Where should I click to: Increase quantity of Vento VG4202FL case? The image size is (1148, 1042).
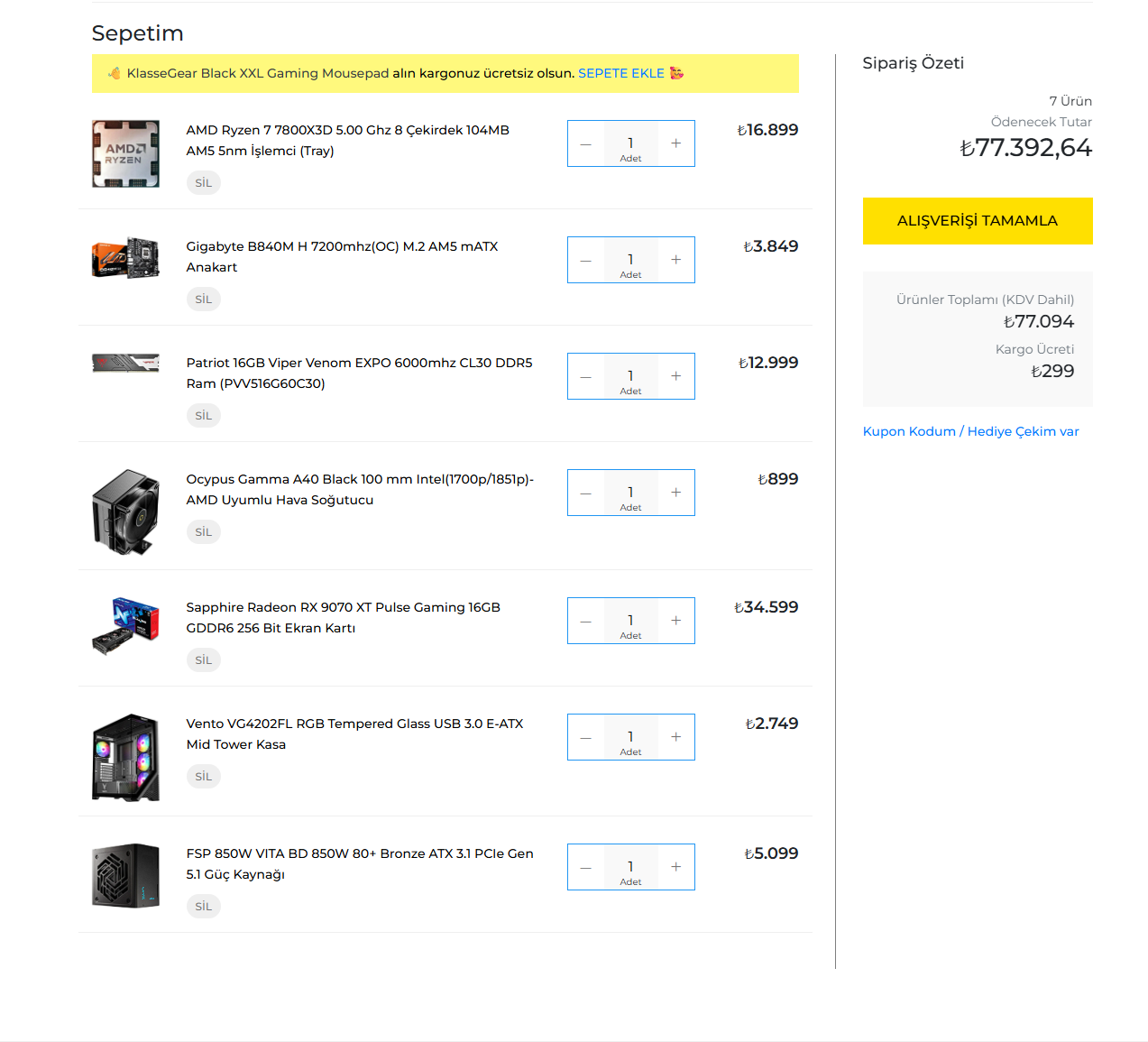pyautogui.click(x=675, y=737)
